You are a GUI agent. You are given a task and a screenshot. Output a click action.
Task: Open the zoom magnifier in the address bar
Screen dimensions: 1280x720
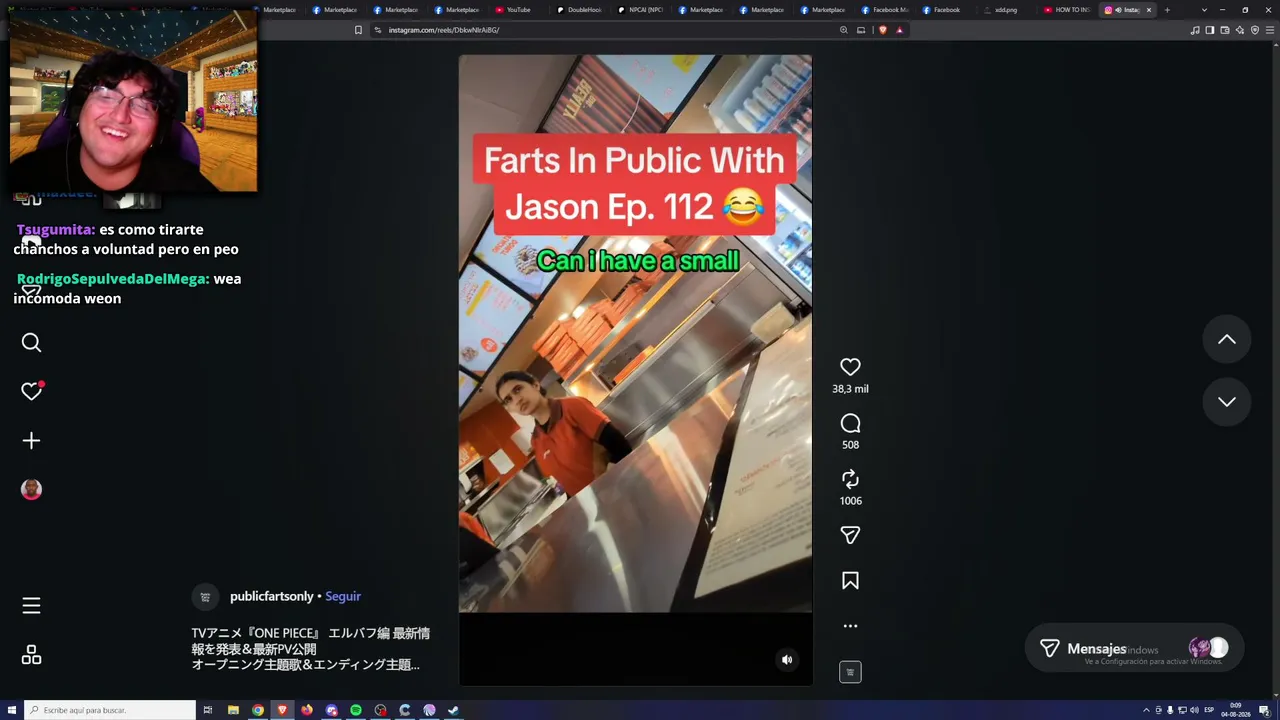coord(844,30)
